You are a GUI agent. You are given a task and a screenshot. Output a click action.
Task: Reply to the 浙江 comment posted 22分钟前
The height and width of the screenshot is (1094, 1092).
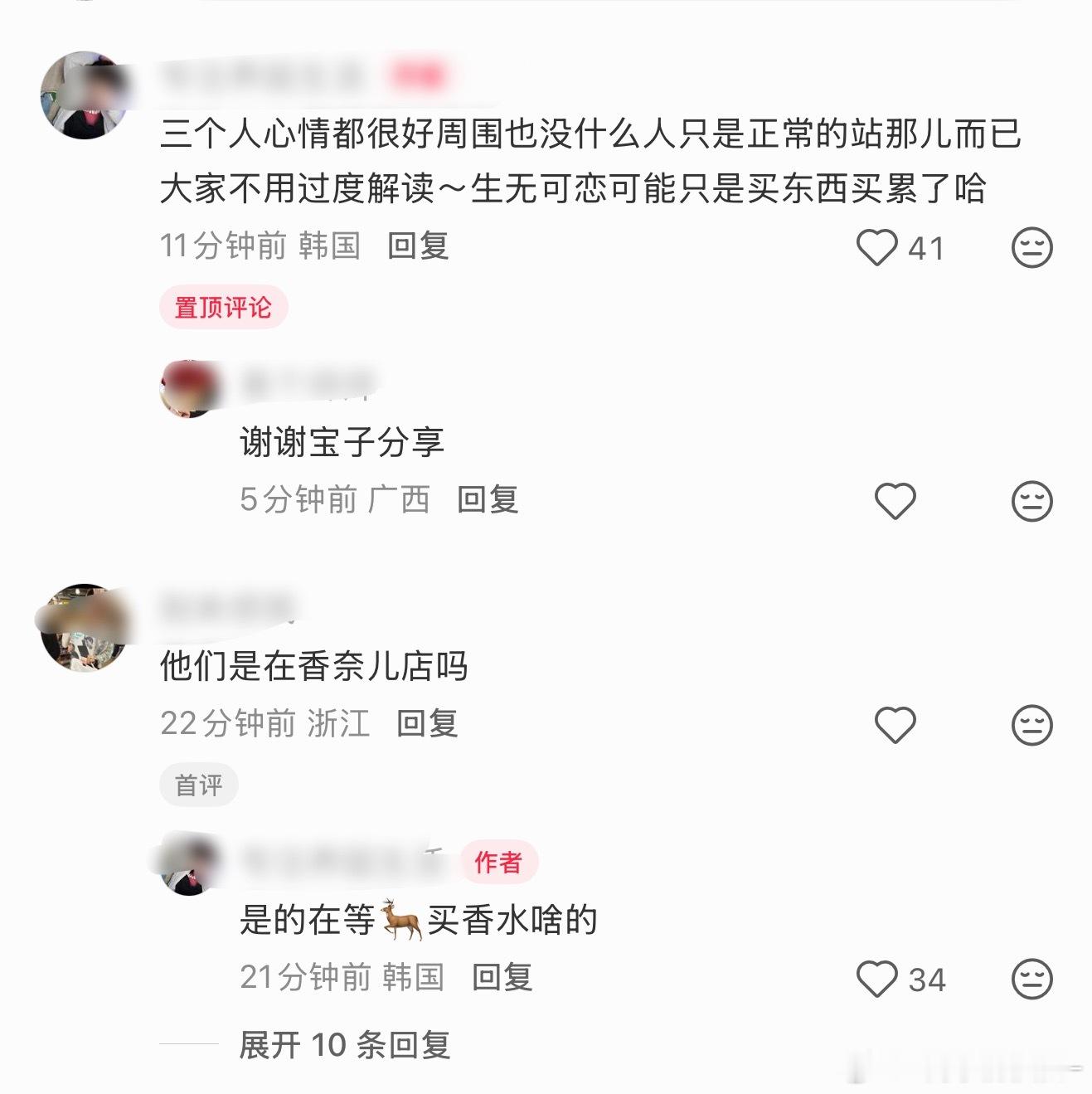[x=427, y=723]
